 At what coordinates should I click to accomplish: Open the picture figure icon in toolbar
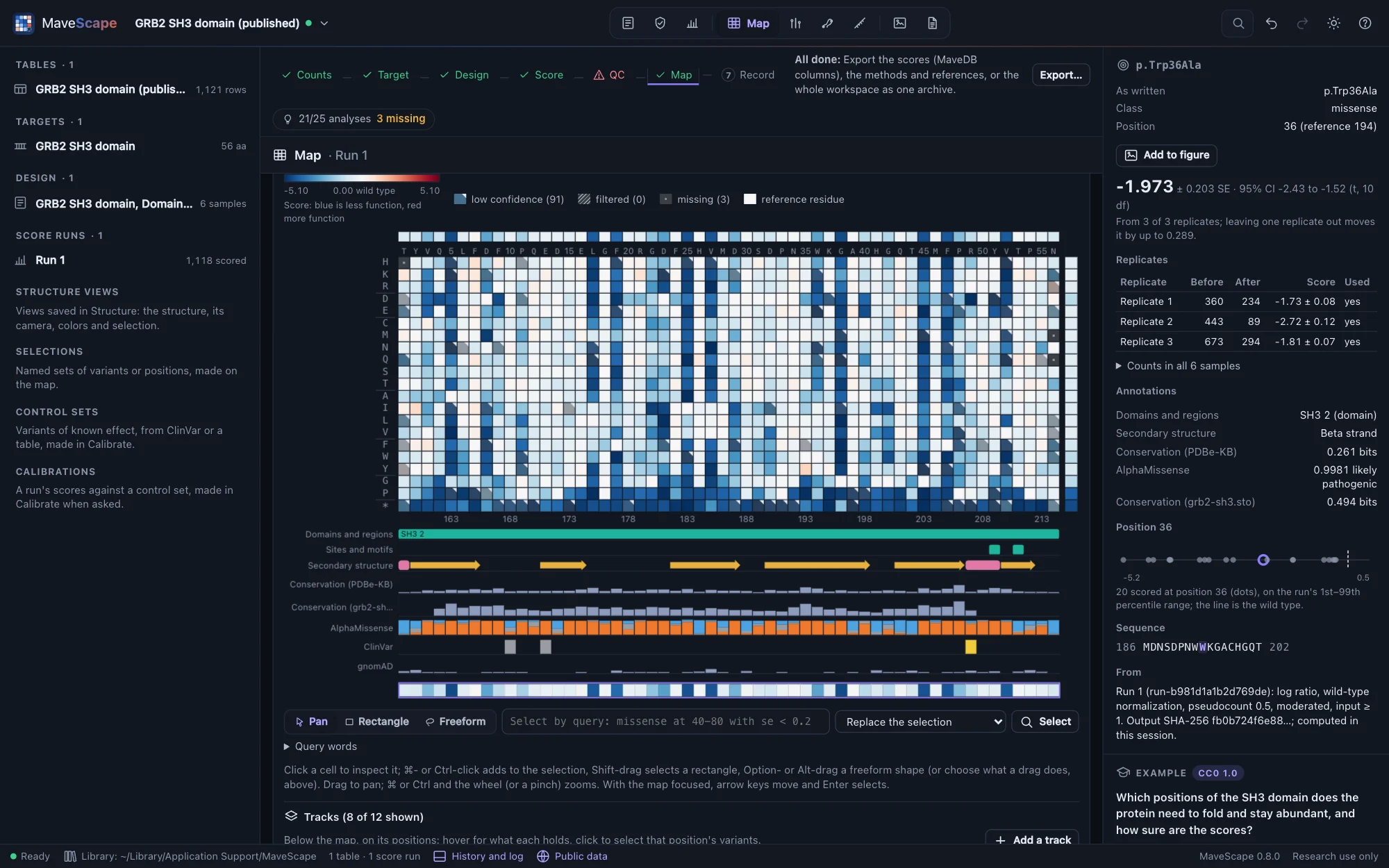[900, 23]
